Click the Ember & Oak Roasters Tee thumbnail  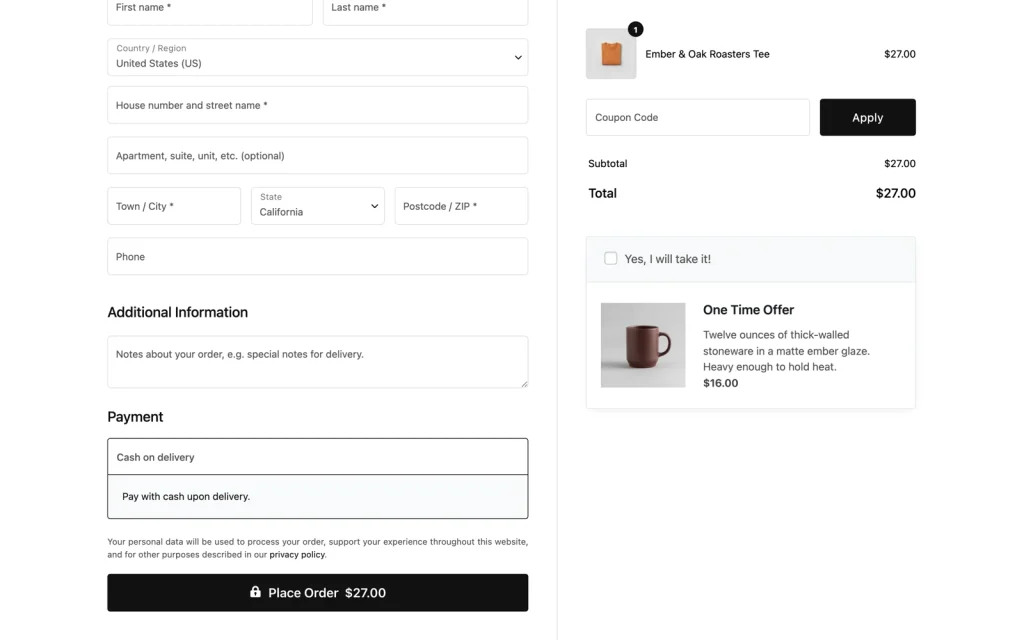(611, 54)
